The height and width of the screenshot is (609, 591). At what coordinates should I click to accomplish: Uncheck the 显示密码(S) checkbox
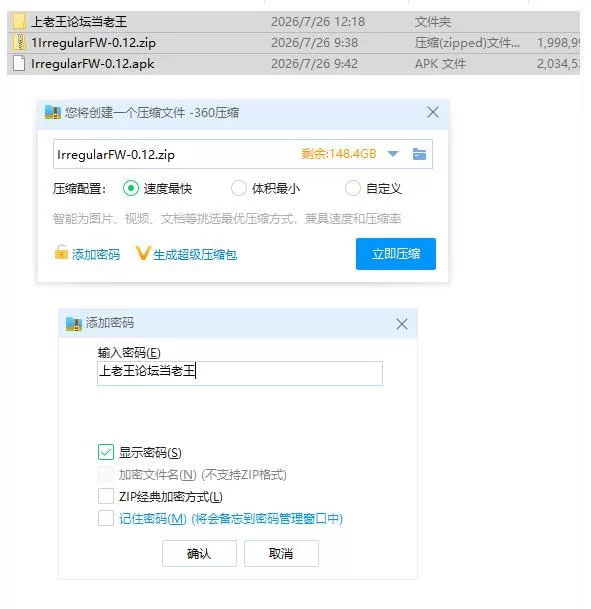pyautogui.click(x=106, y=452)
